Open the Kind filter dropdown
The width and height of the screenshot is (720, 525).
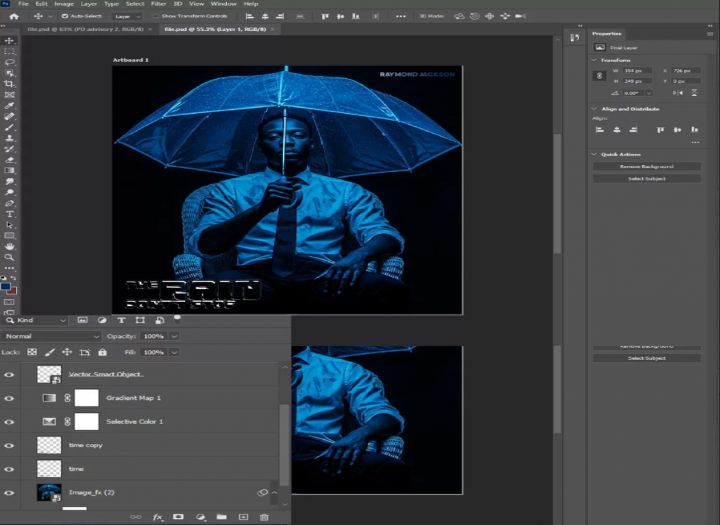click(x=35, y=320)
